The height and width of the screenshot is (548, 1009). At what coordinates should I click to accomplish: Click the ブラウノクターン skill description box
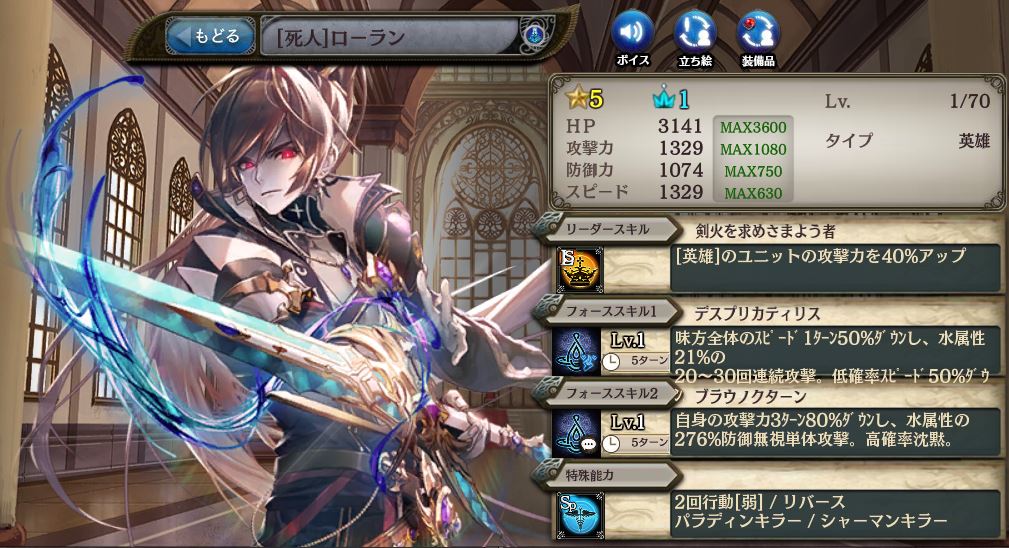coord(834,430)
